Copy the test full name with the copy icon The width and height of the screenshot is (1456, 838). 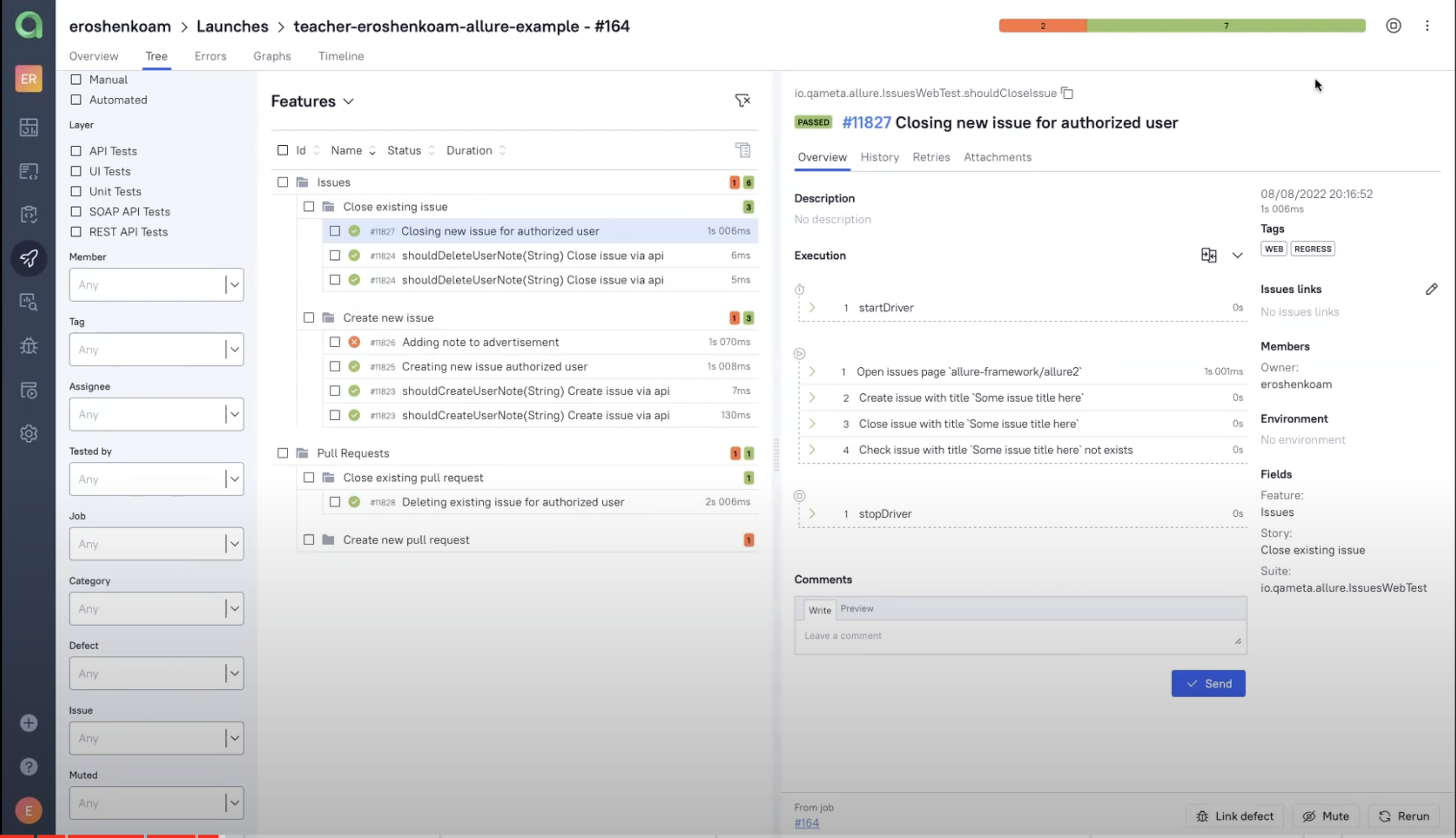click(x=1067, y=93)
